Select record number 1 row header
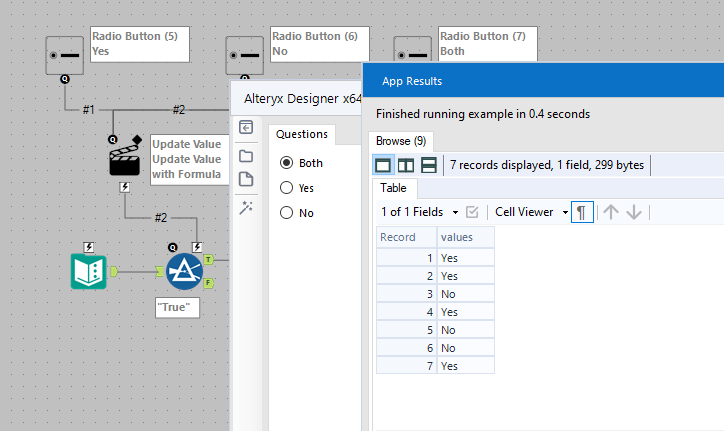The image size is (724, 431). [x=406, y=258]
